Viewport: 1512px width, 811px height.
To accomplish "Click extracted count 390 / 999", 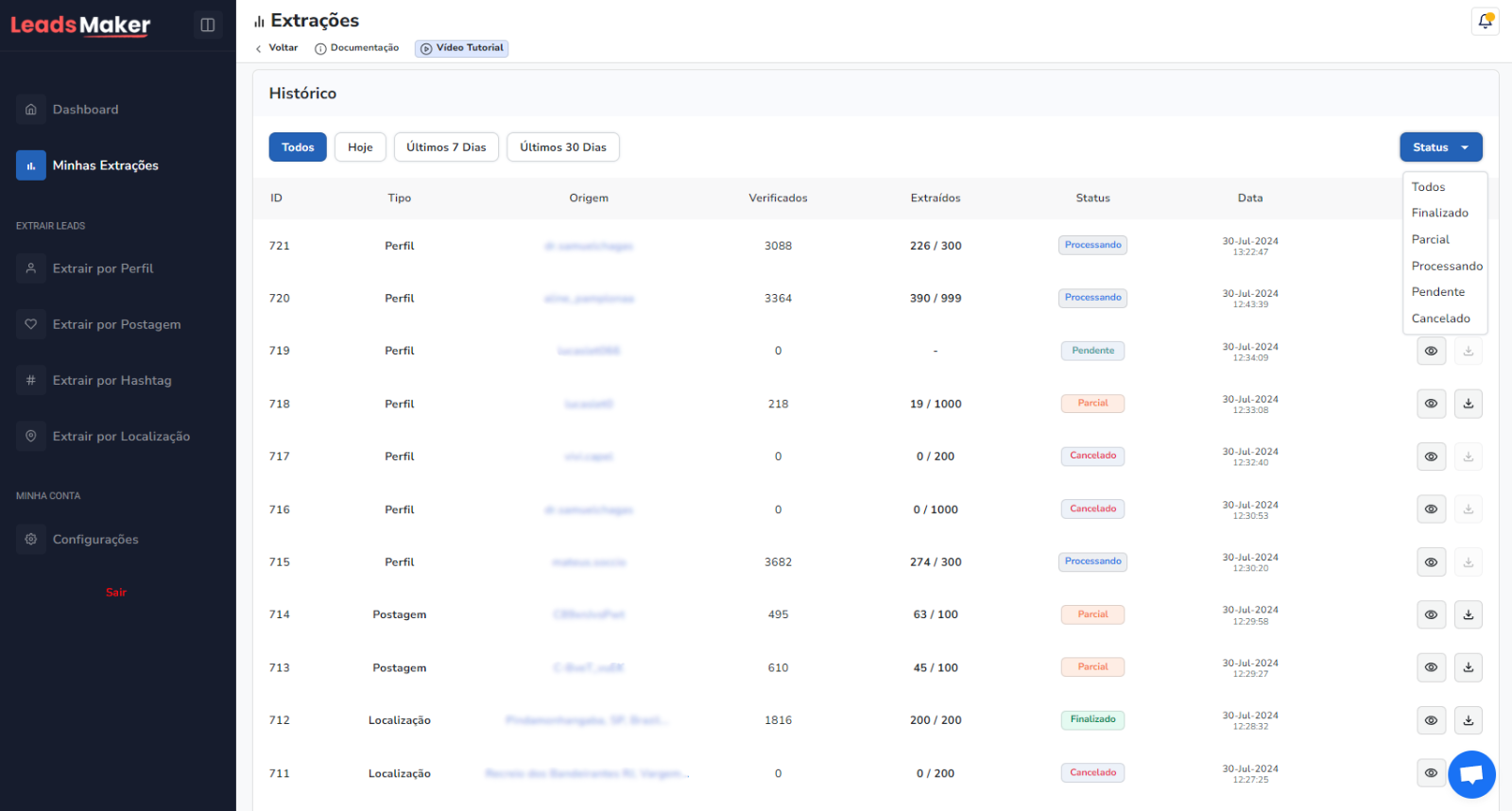I will tap(936, 299).
